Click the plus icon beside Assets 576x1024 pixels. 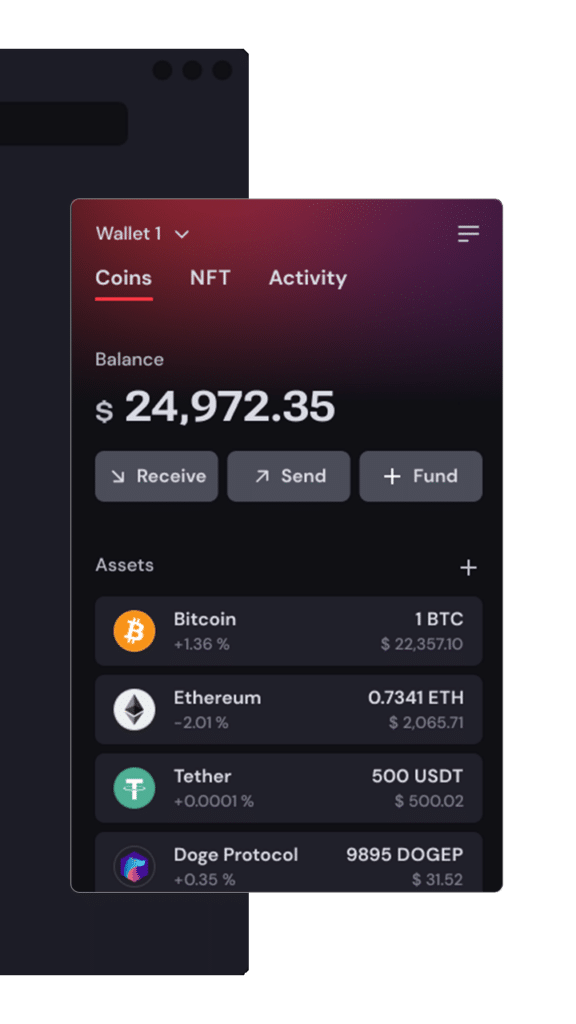click(468, 568)
